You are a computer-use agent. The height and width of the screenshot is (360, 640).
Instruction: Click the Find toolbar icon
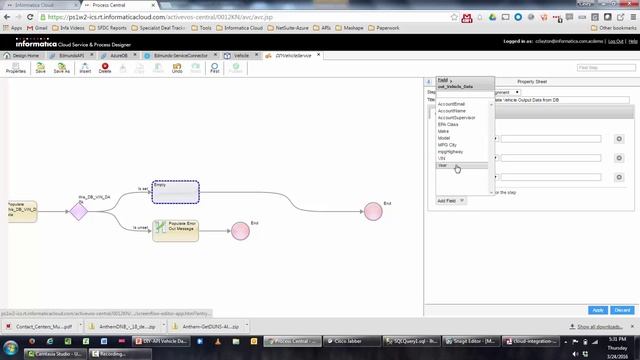pyautogui.click(x=214, y=68)
